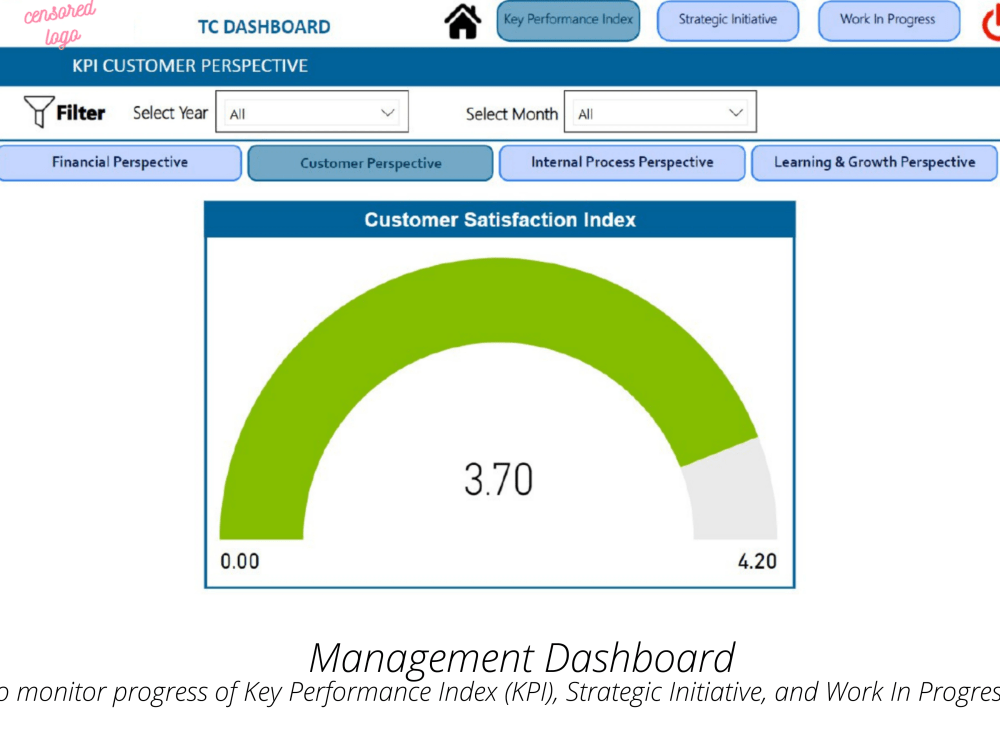Switch to Internal Process Perspective tab

point(622,163)
